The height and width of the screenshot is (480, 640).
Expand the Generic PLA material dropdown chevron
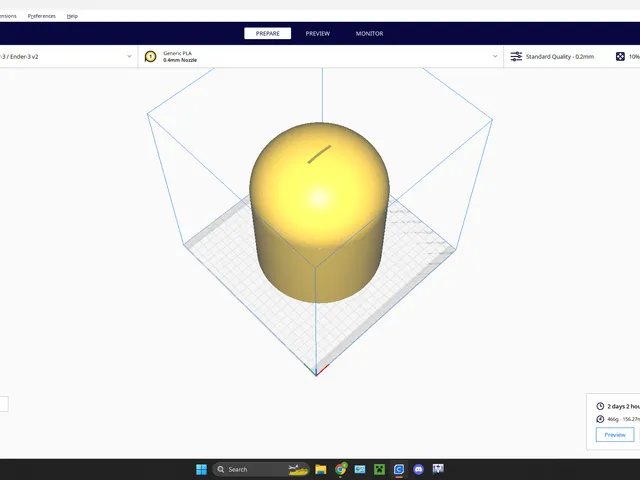[495, 56]
